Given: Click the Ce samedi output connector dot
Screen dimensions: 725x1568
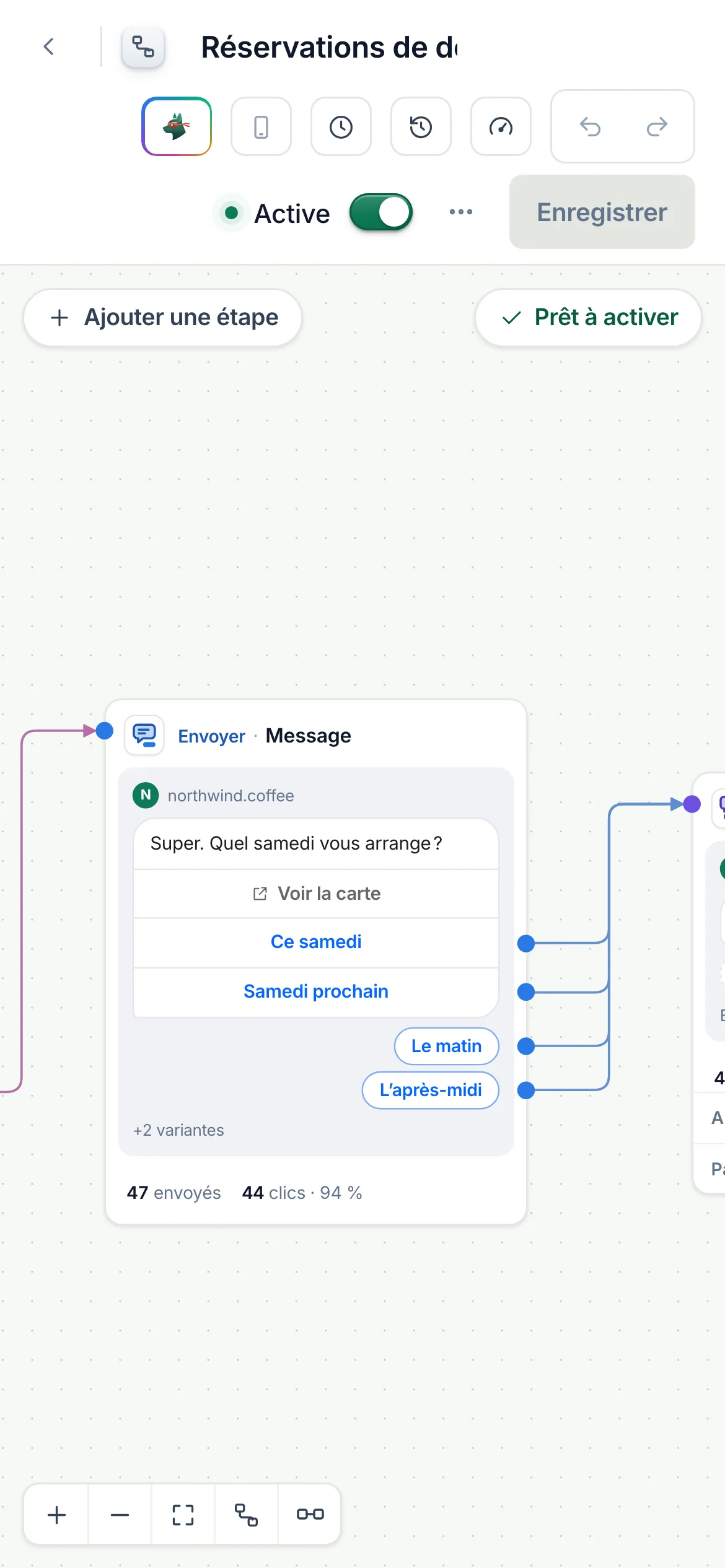Looking at the screenshot, I should (526, 943).
